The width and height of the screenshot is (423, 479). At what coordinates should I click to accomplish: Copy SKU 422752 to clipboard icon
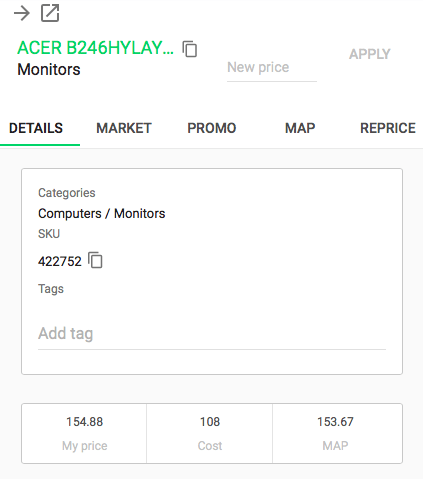pos(95,260)
